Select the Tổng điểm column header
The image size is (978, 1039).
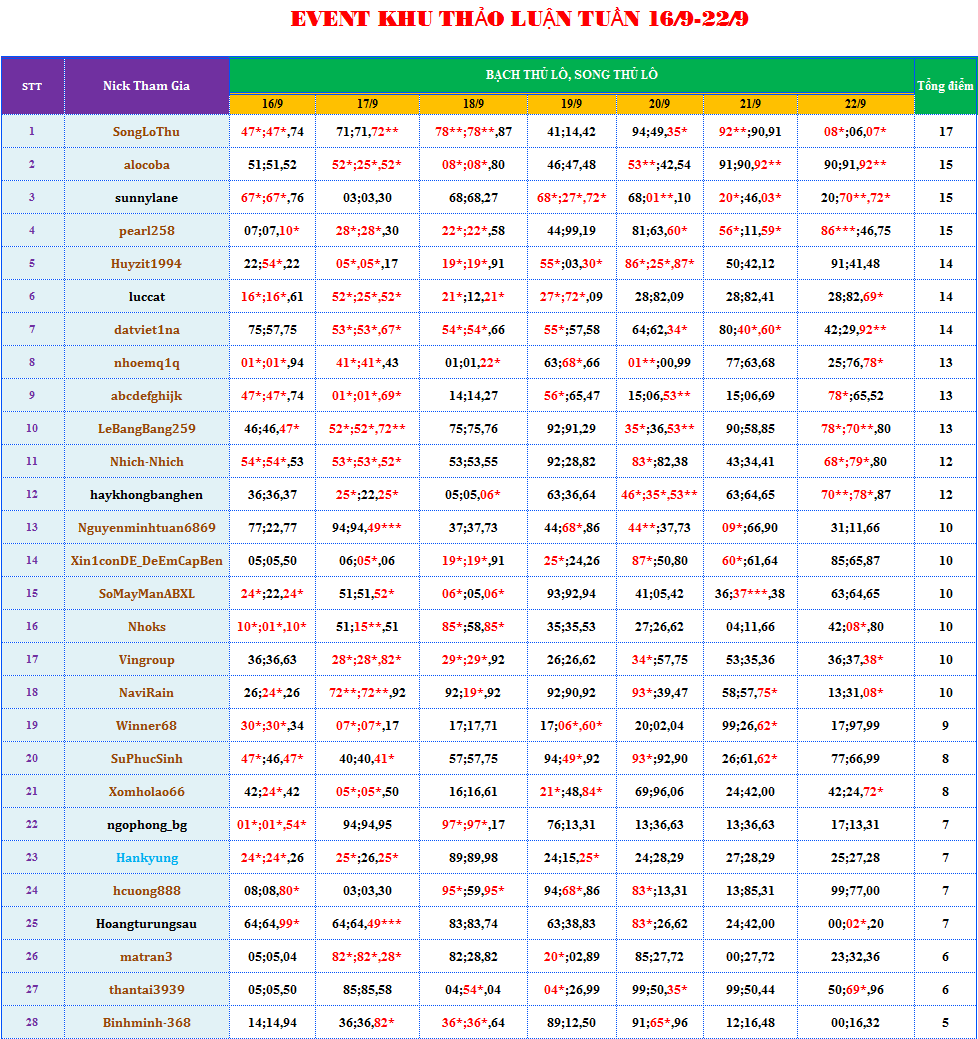point(945,86)
